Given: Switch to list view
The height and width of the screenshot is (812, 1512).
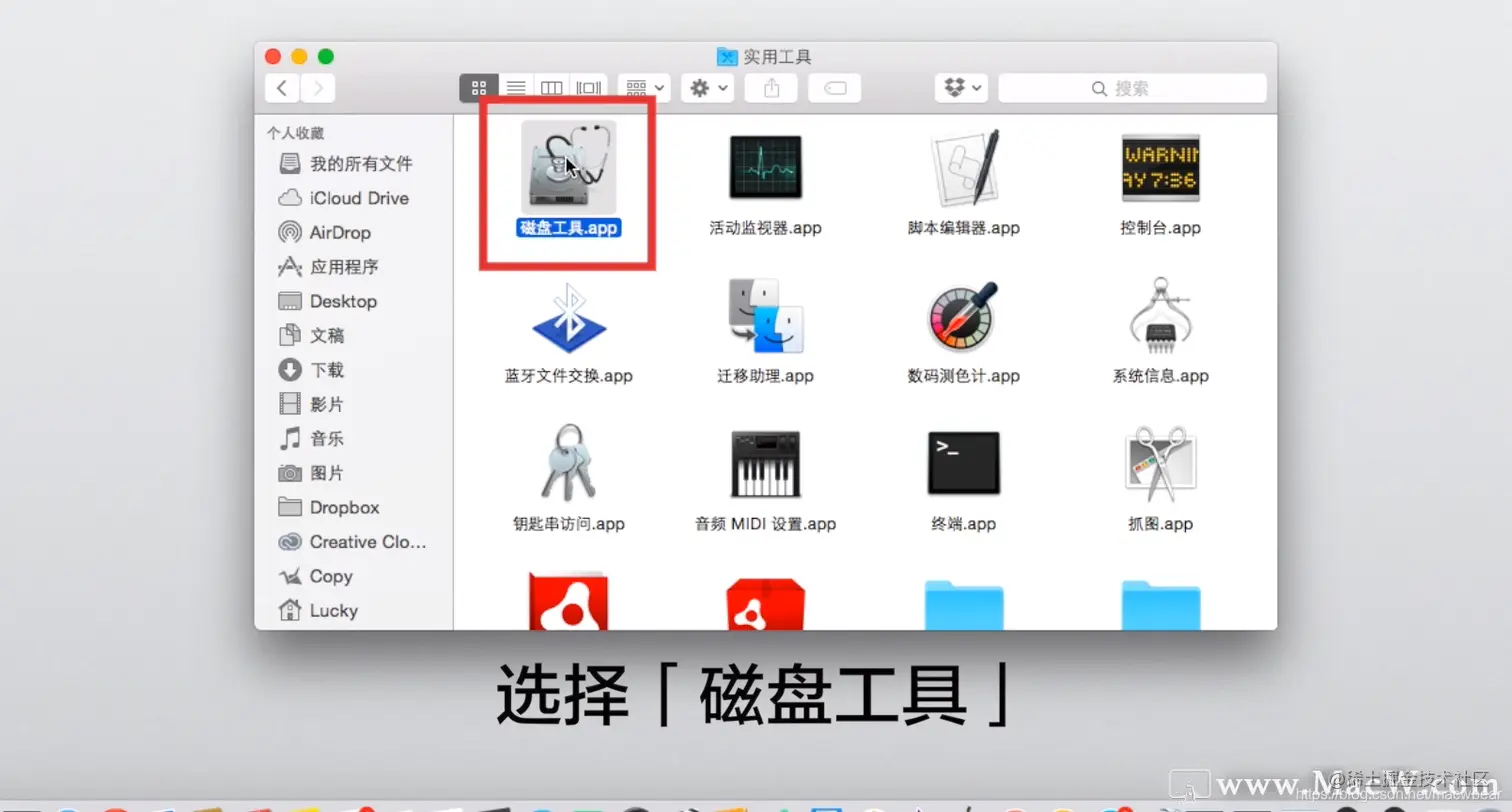Looking at the screenshot, I should [515, 87].
